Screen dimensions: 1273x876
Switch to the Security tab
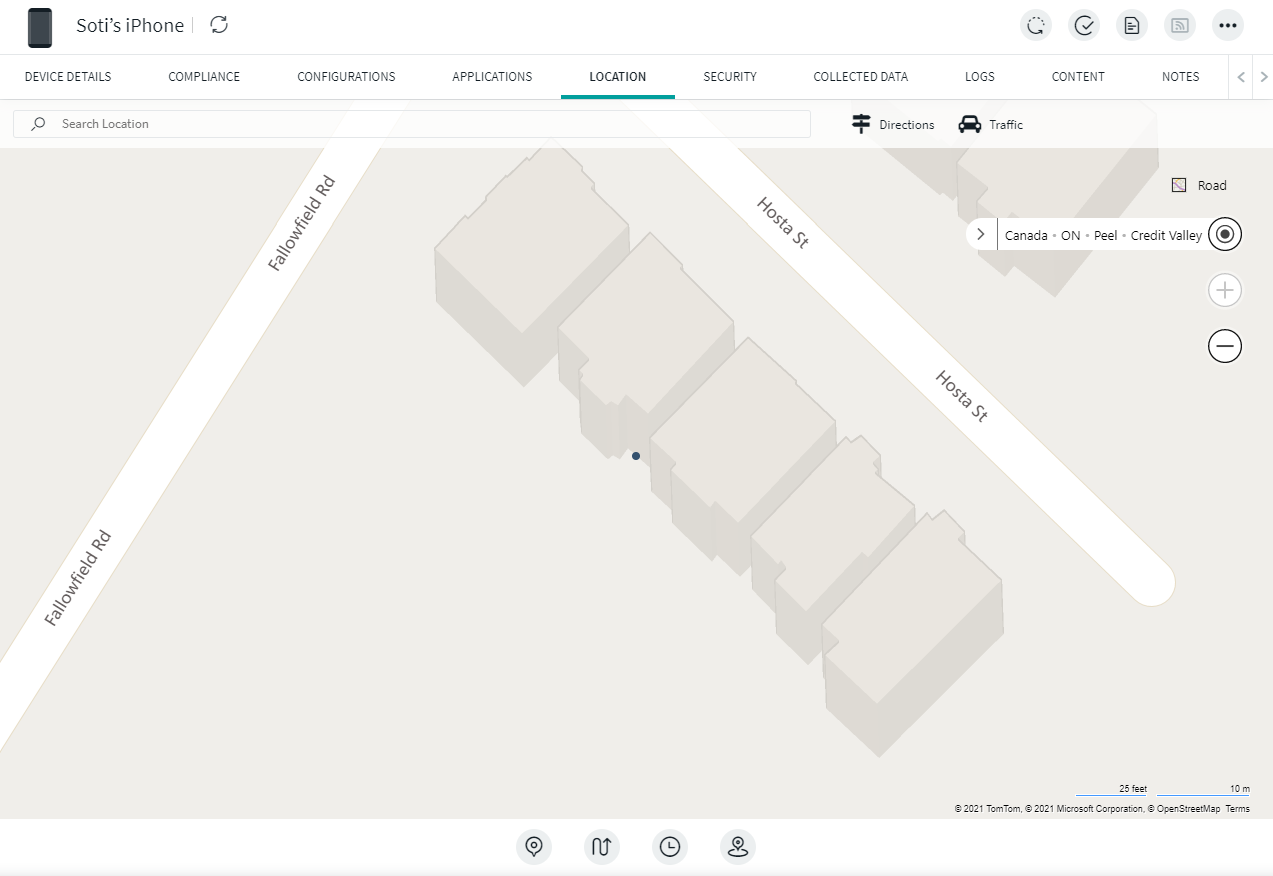pos(729,77)
